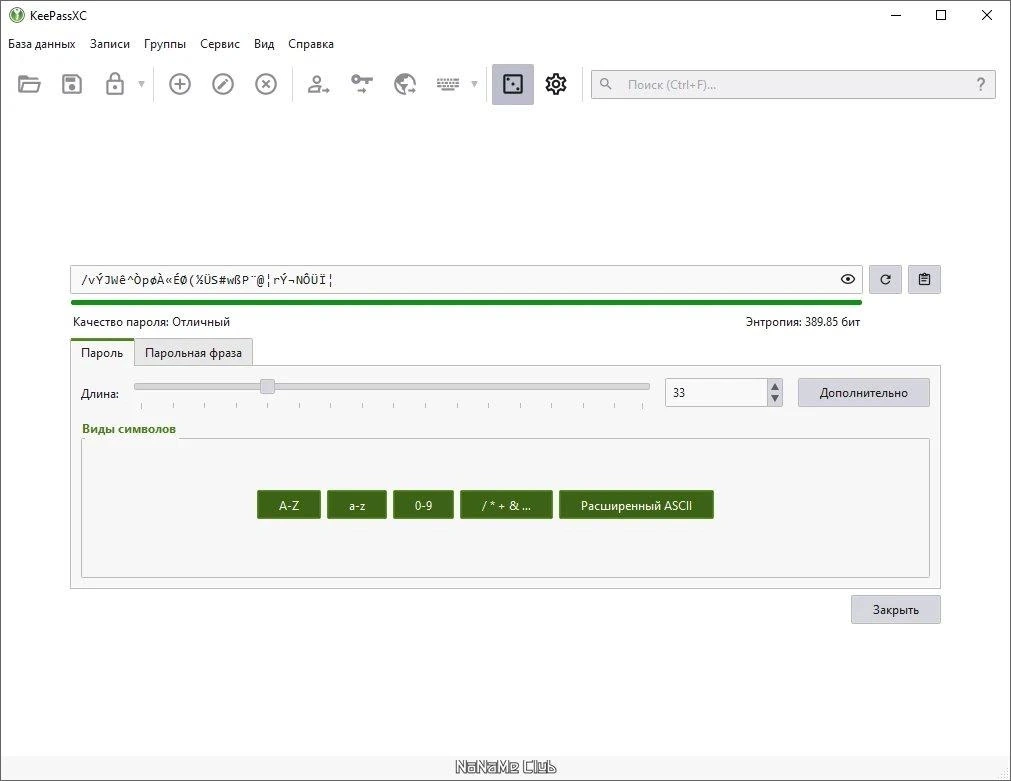Click the Длина length slider handle

(268, 386)
